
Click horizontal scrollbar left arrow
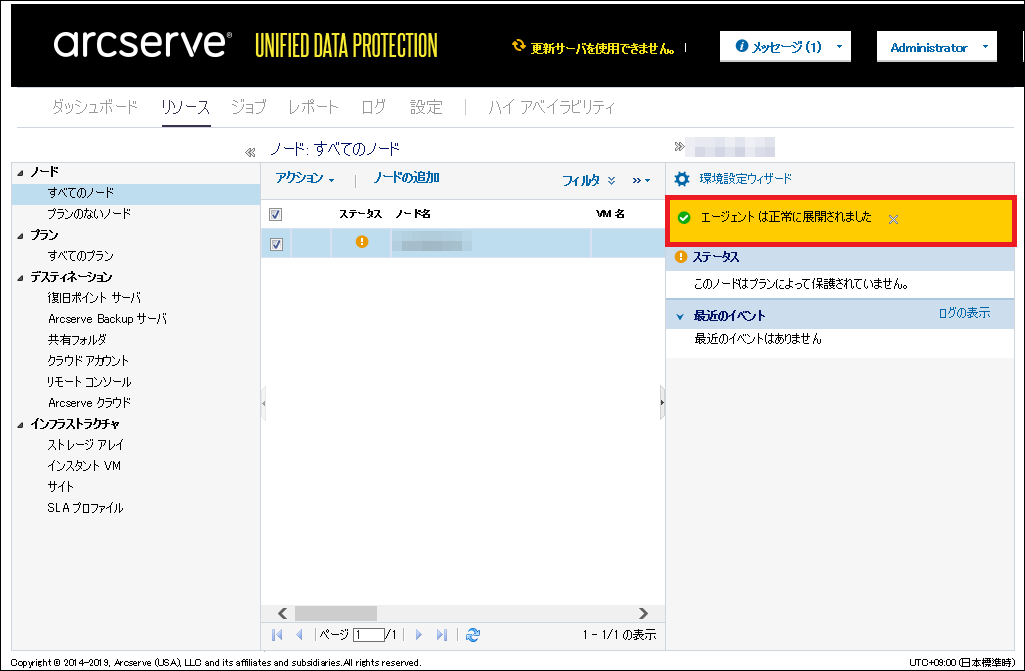[282, 613]
